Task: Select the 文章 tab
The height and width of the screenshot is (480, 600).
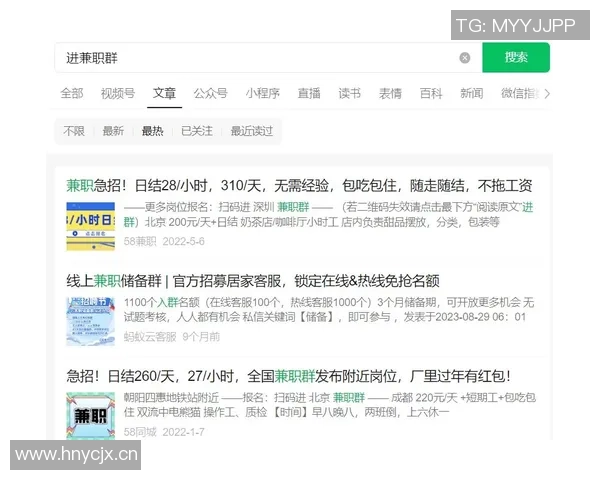Action: 165,93
